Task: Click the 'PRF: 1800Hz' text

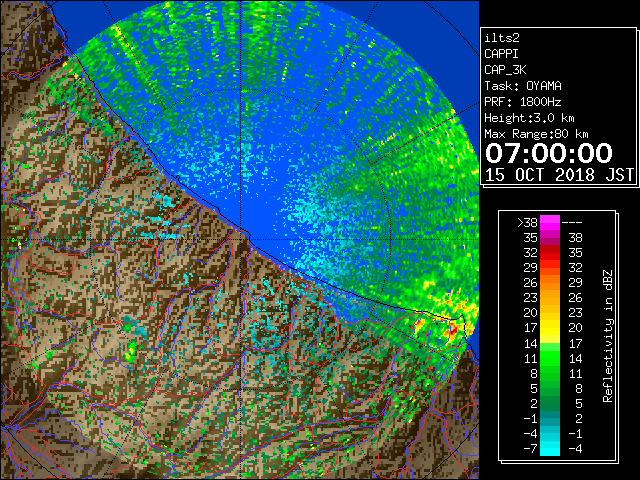Action: (x=523, y=102)
